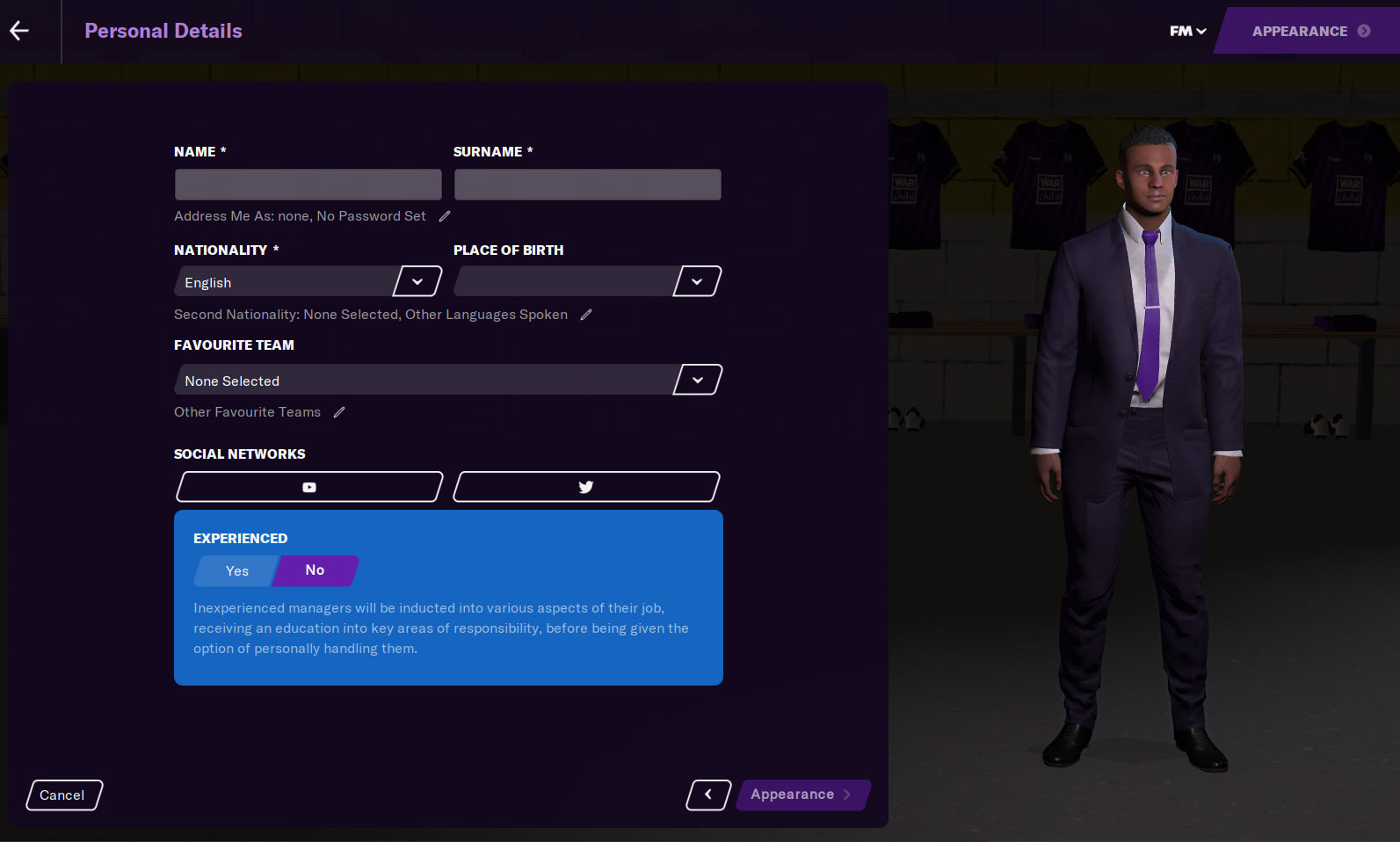Open the FM menu

tap(1187, 31)
